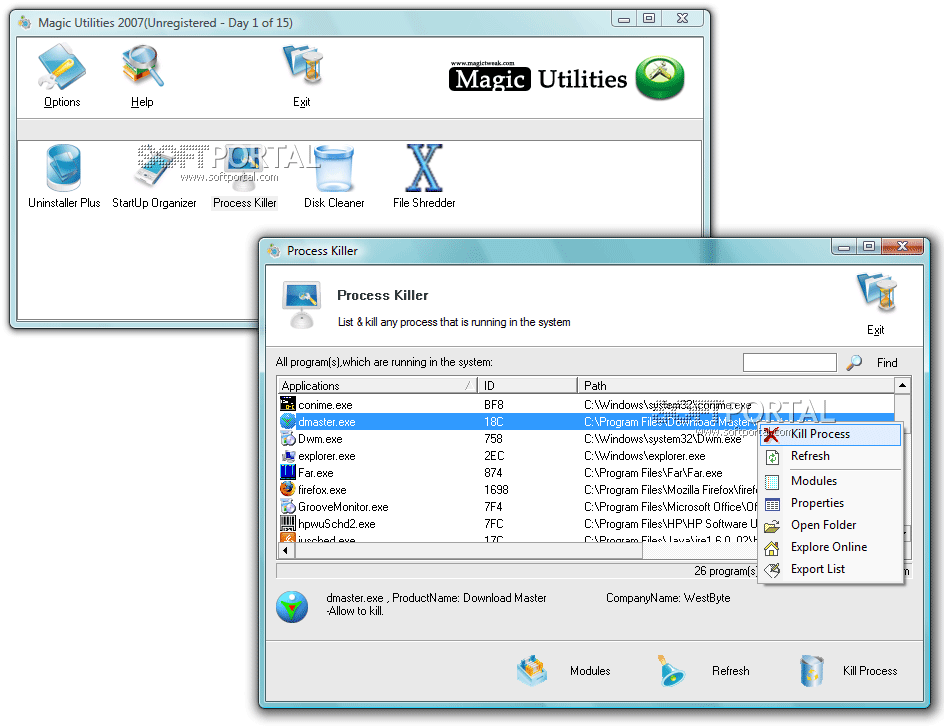
Task: Choose Export List from context menu
Action: click(830, 570)
